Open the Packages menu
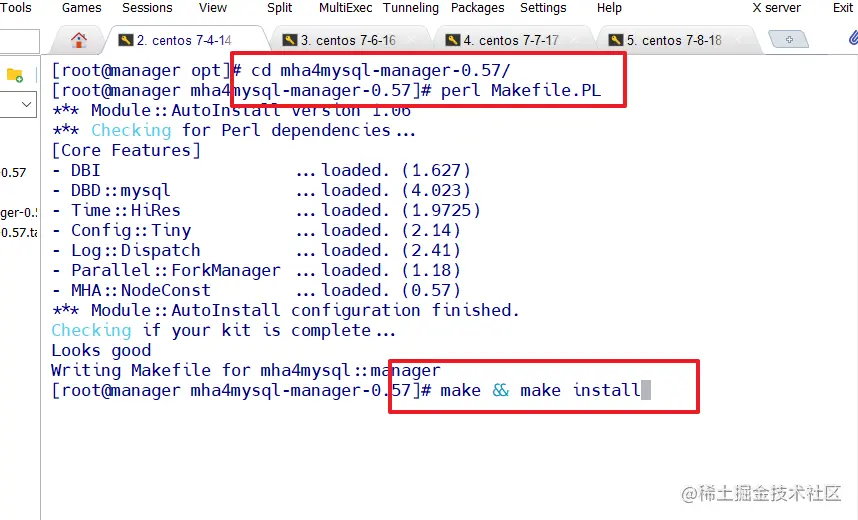 tap(478, 8)
